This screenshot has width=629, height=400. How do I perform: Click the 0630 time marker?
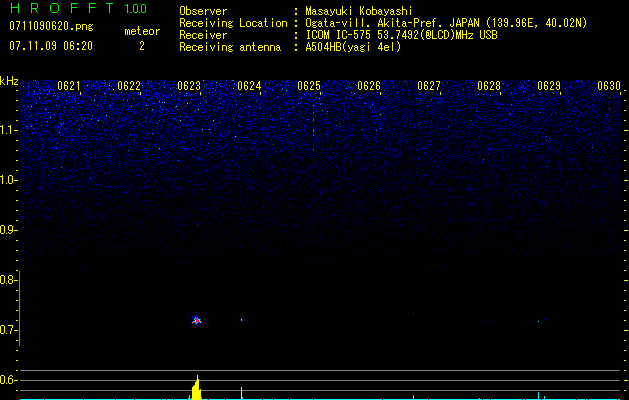(x=609, y=87)
